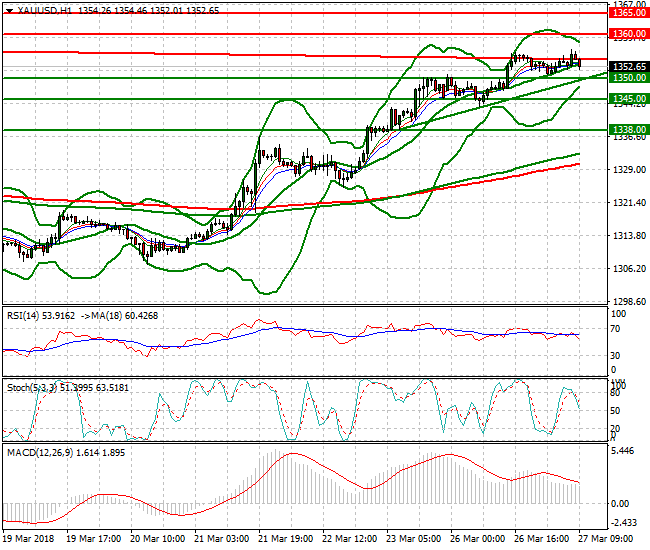Click the 1313.80 price axis value

[x=629, y=235]
